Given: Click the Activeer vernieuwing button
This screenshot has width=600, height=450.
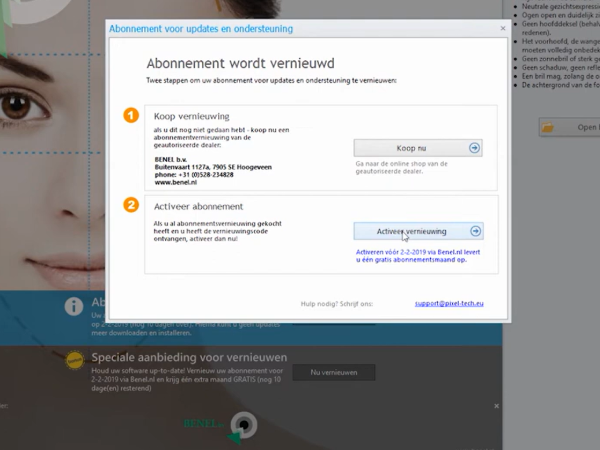Looking at the screenshot, I should click(418, 231).
